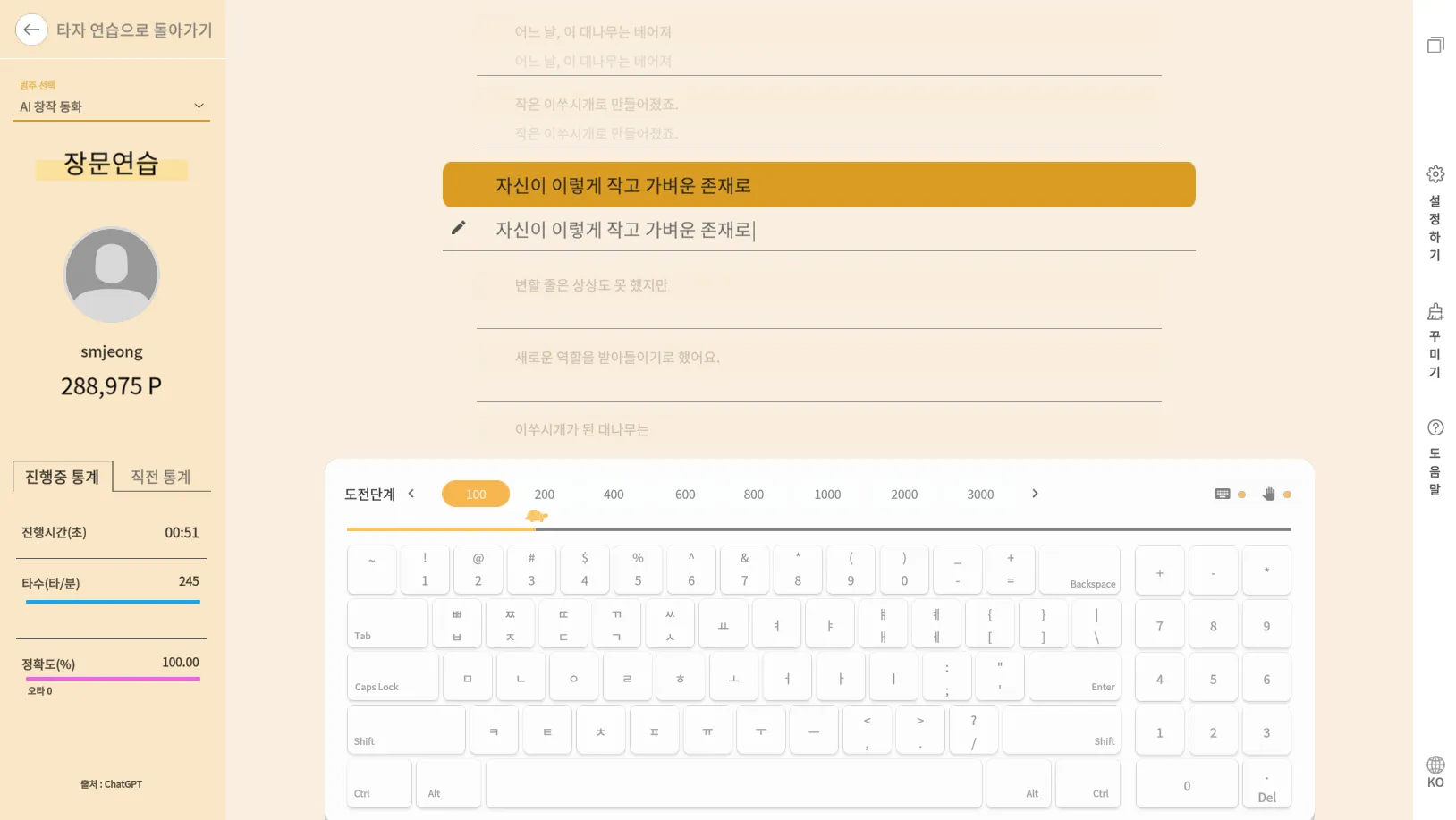Click the user profile avatar
This screenshot has height=820, width=1456.
[x=112, y=275]
